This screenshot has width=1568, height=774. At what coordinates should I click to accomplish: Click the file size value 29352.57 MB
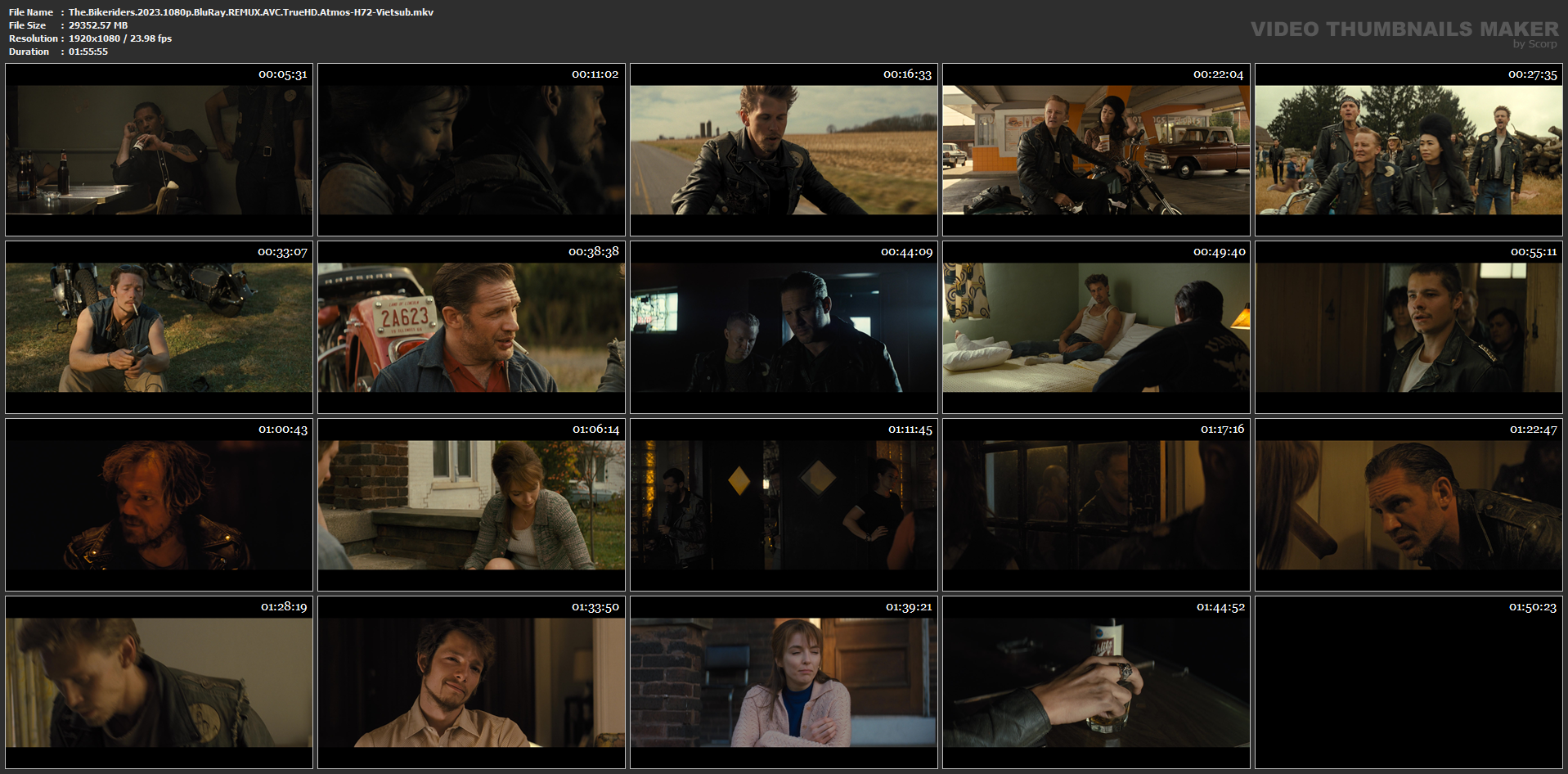coord(98,25)
